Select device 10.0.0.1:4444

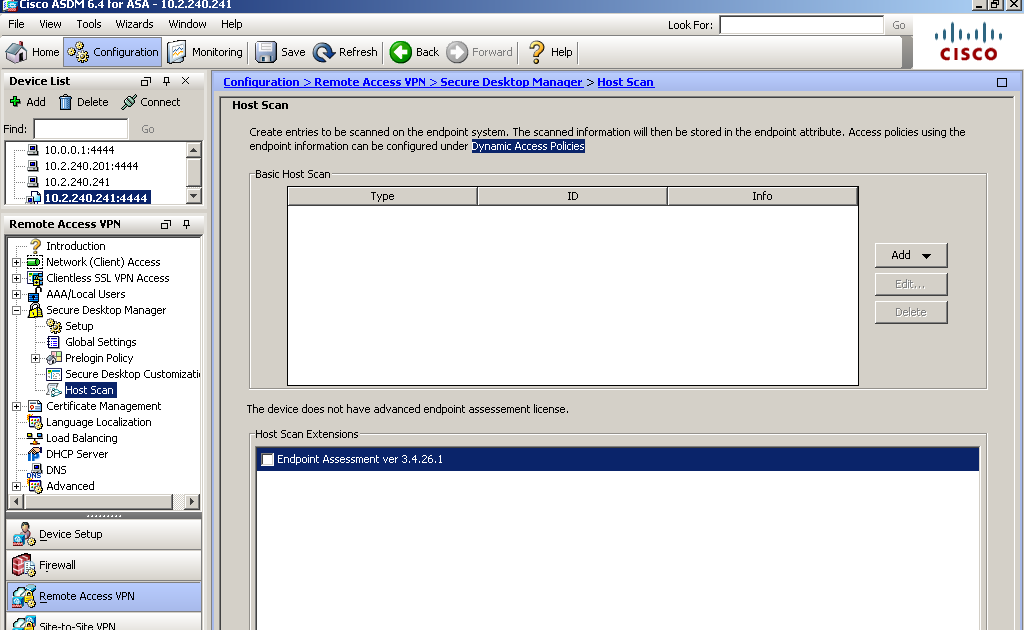pos(79,150)
